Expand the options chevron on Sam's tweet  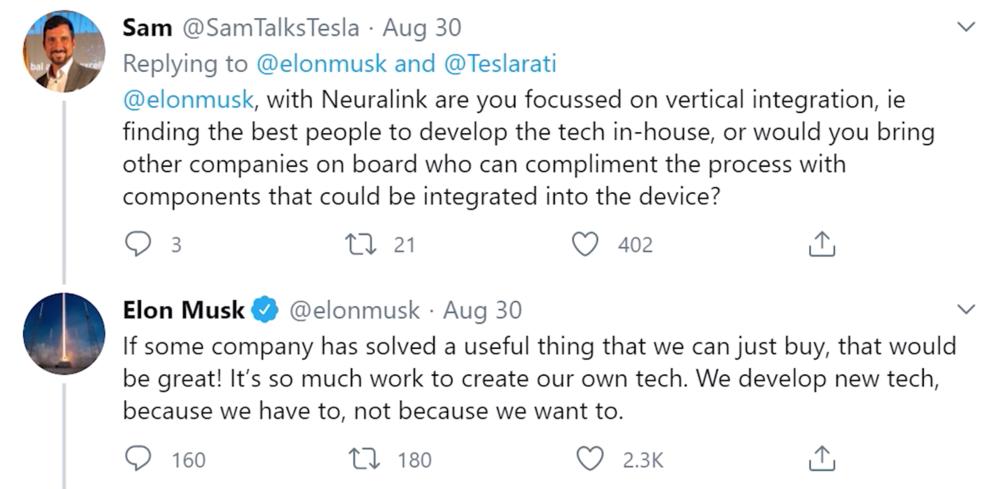(x=966, y=29)
